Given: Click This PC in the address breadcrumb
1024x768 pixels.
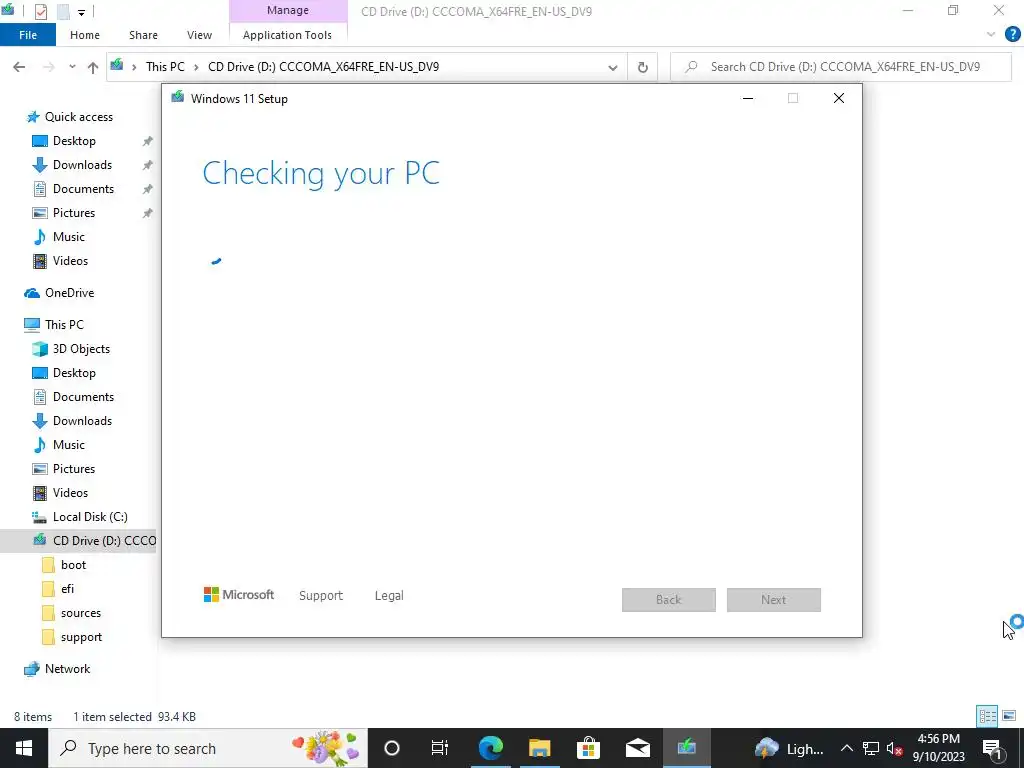Looking at the screenshot, I should click(165, 67).
